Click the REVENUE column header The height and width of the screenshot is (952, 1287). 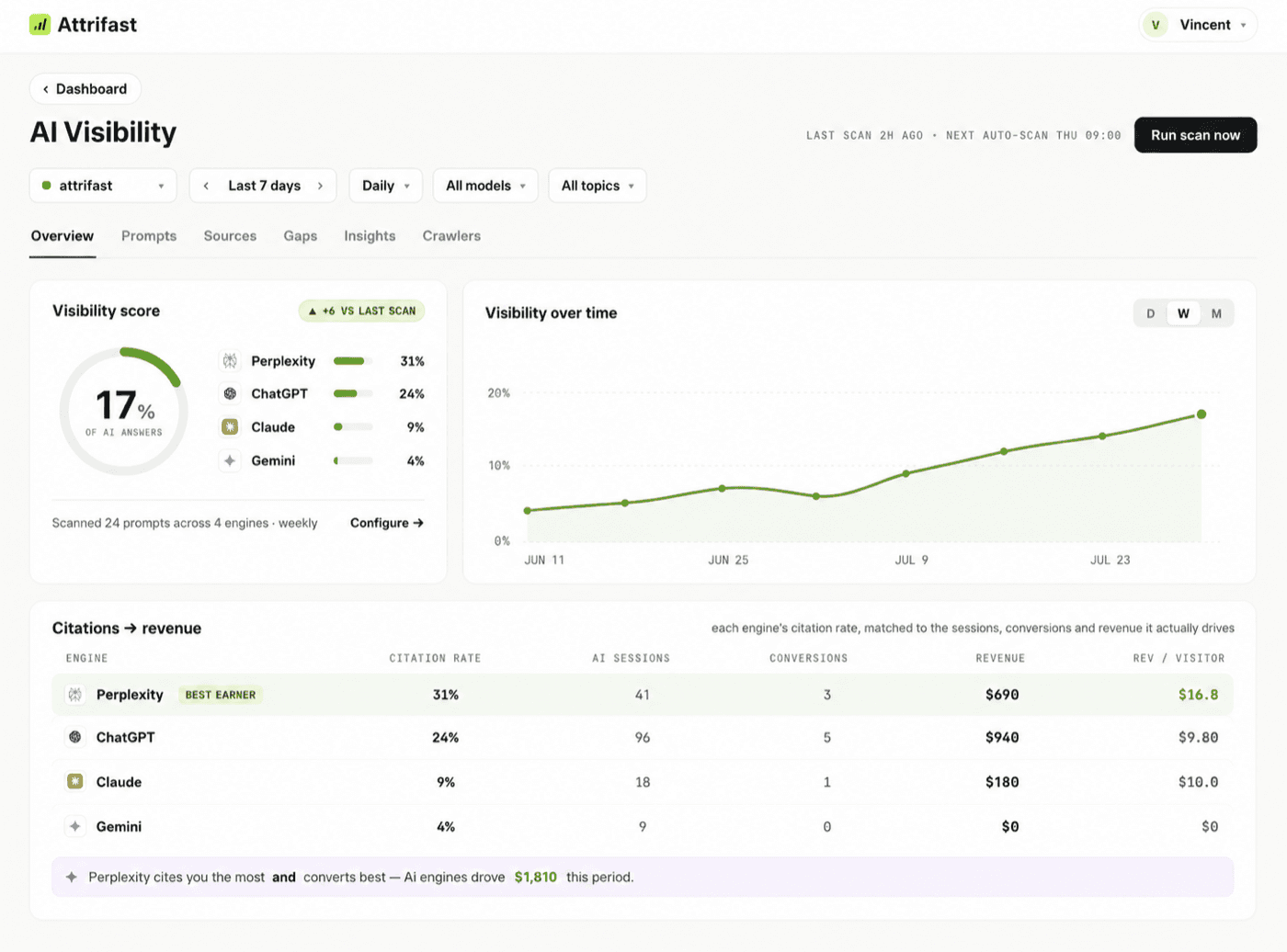pyautogui.click(x=1000, y=658)
